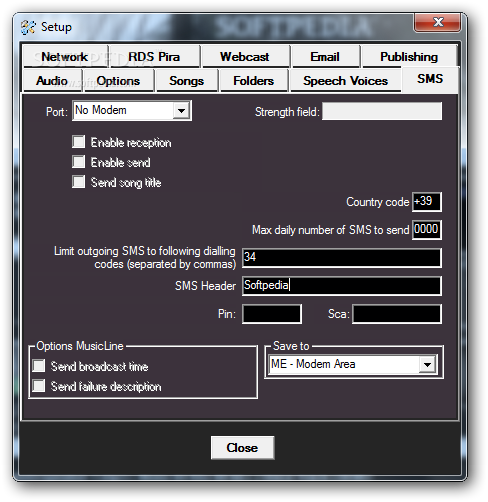The image size is (488, 502).
Task: Toggle Send song title checkbox
Action: (79, 182)
